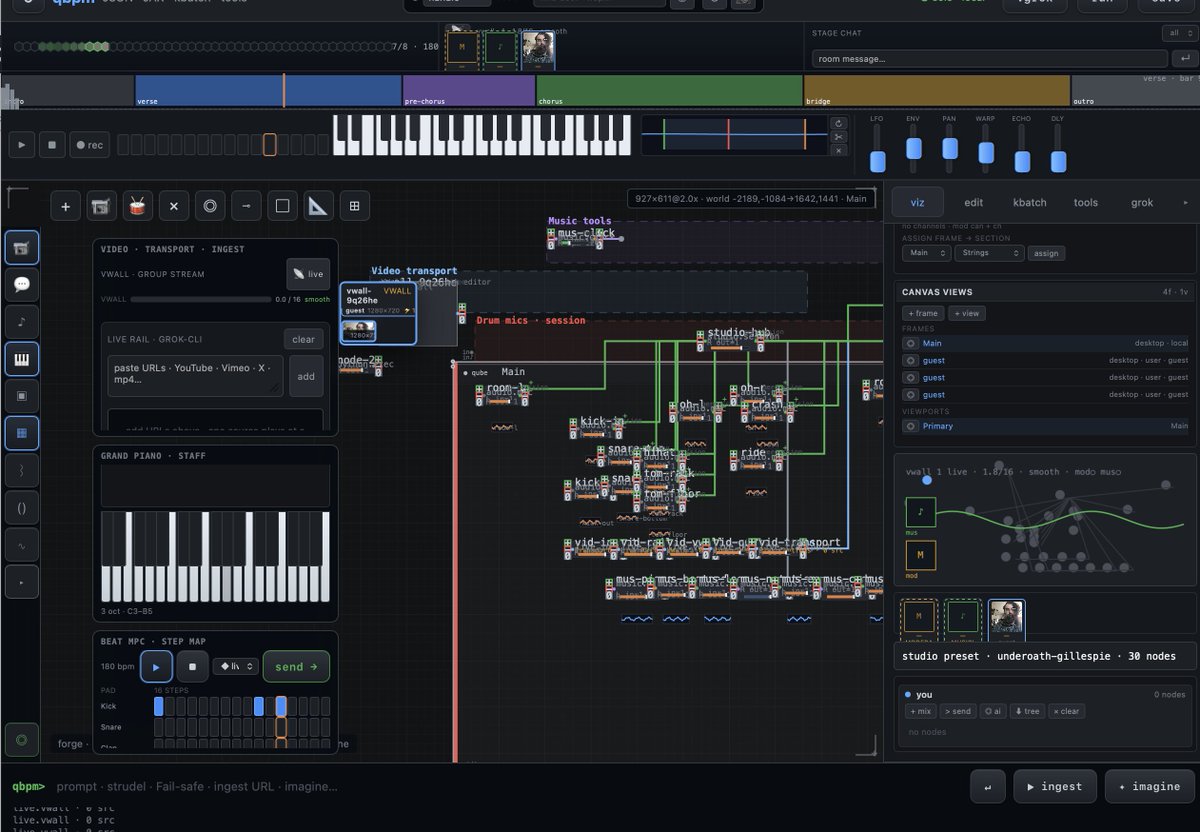The image size is (1200, 832).
Task: Switch to the viz tab
Action: 918,202
